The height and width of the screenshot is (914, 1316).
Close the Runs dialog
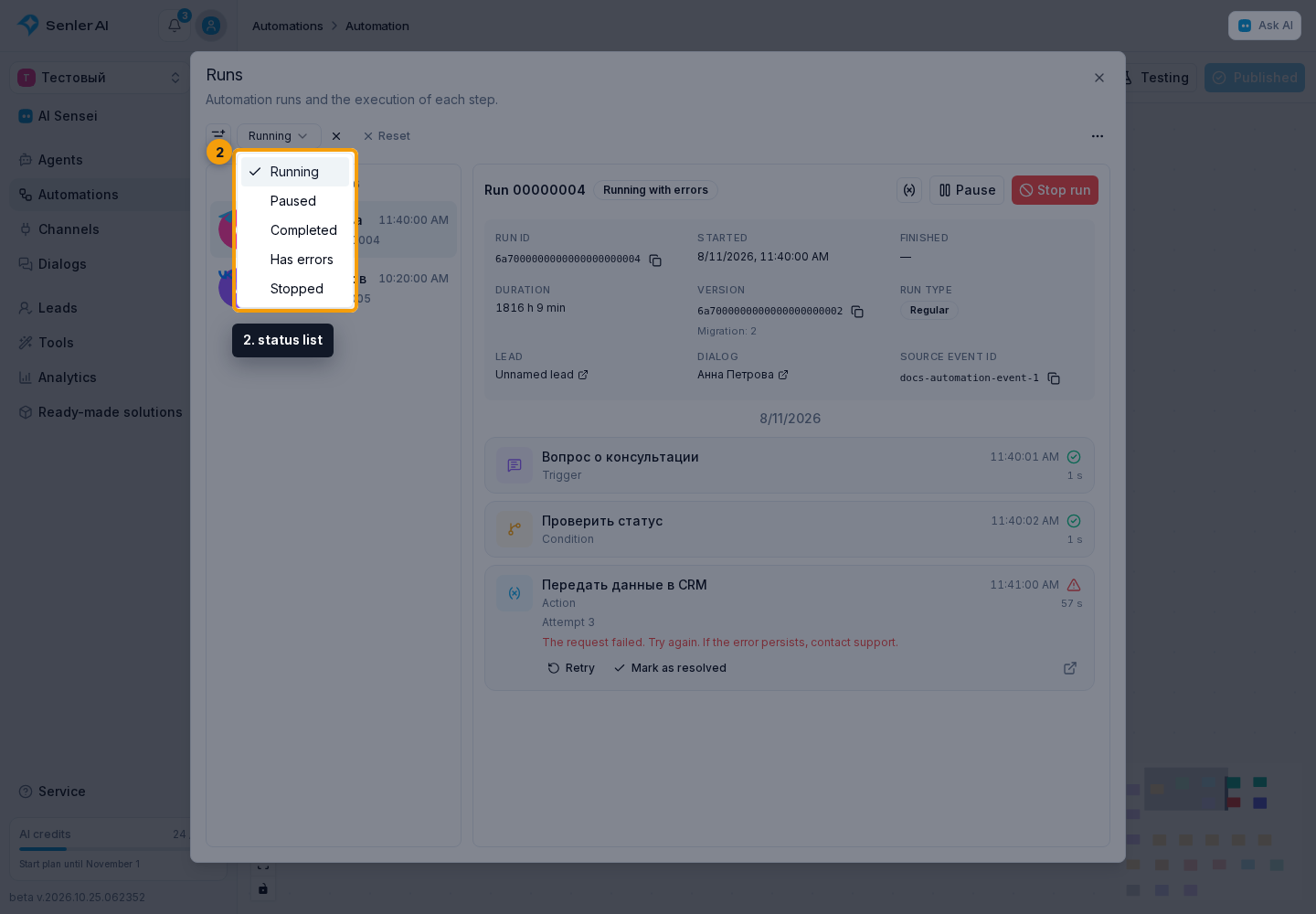tap(1099, 78)
